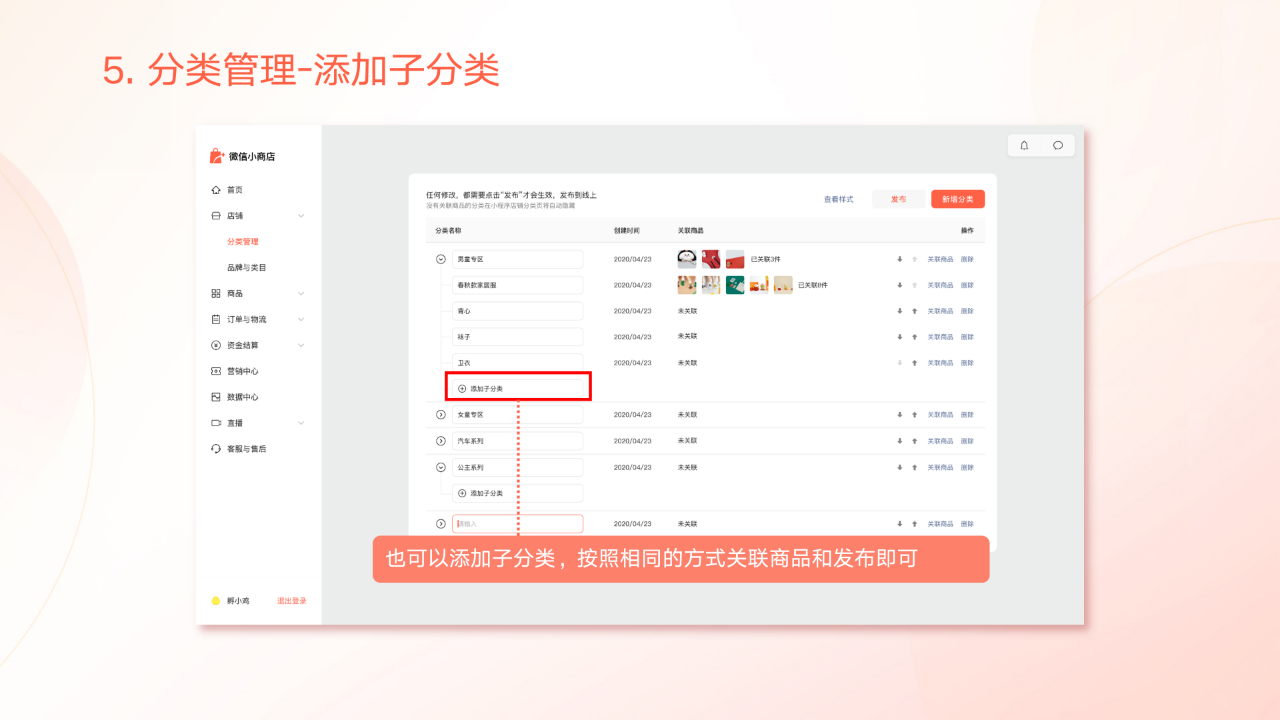
Task: Move 女童专区 row up with the arrow
Action: [914, 415]
